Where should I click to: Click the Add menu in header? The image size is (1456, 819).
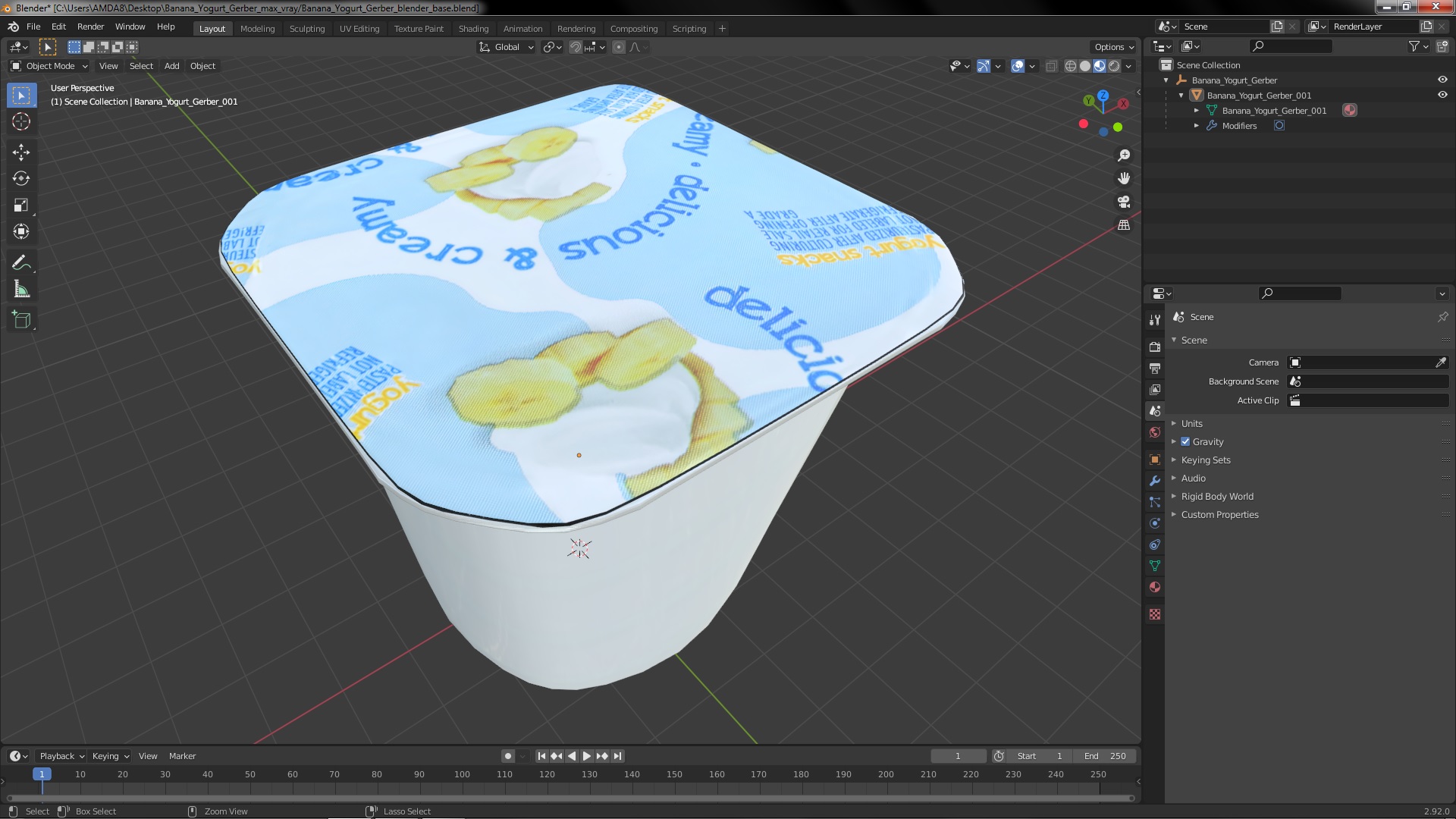(x=171, y=65)
